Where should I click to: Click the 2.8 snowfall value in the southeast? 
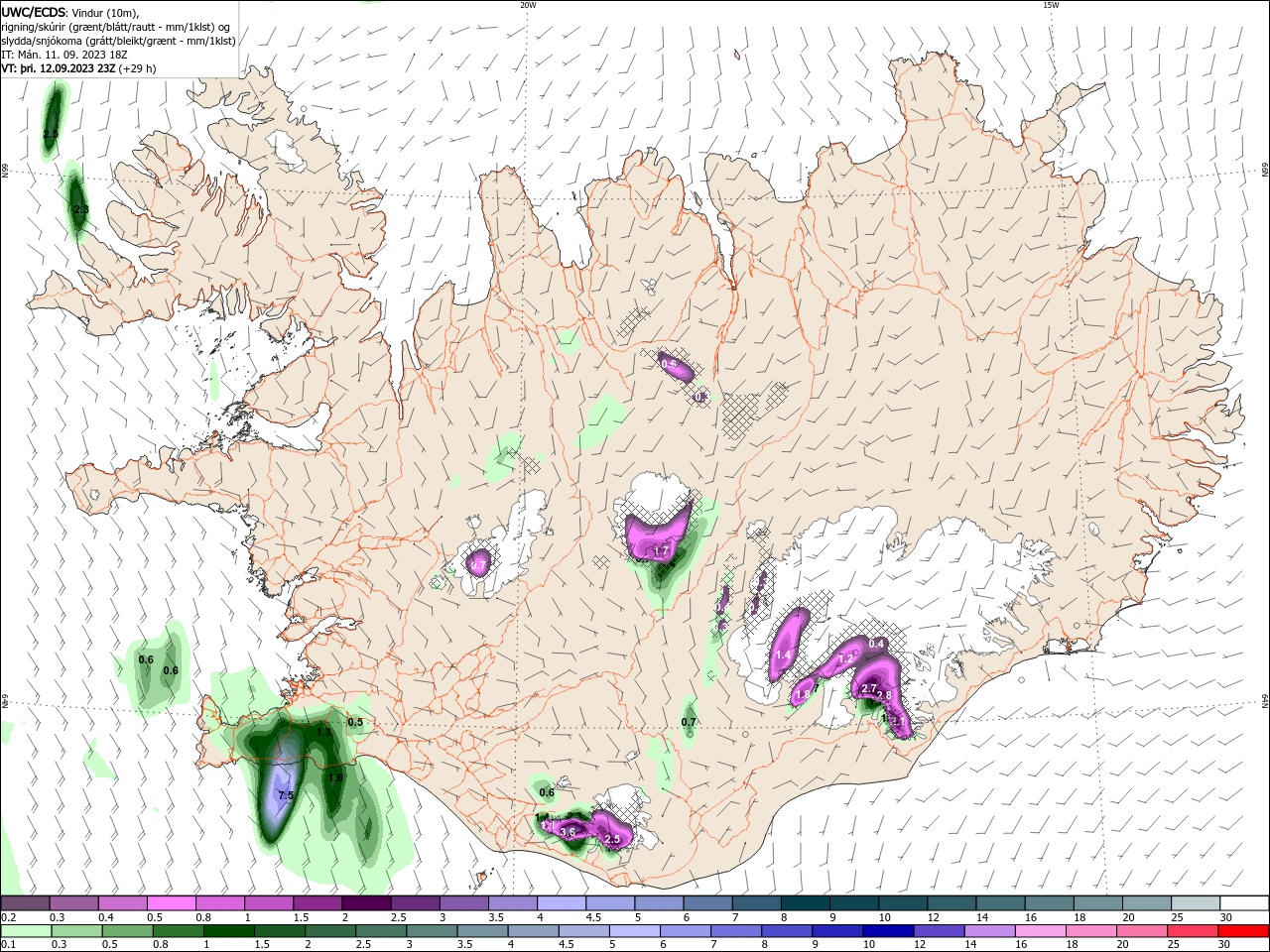883,696
